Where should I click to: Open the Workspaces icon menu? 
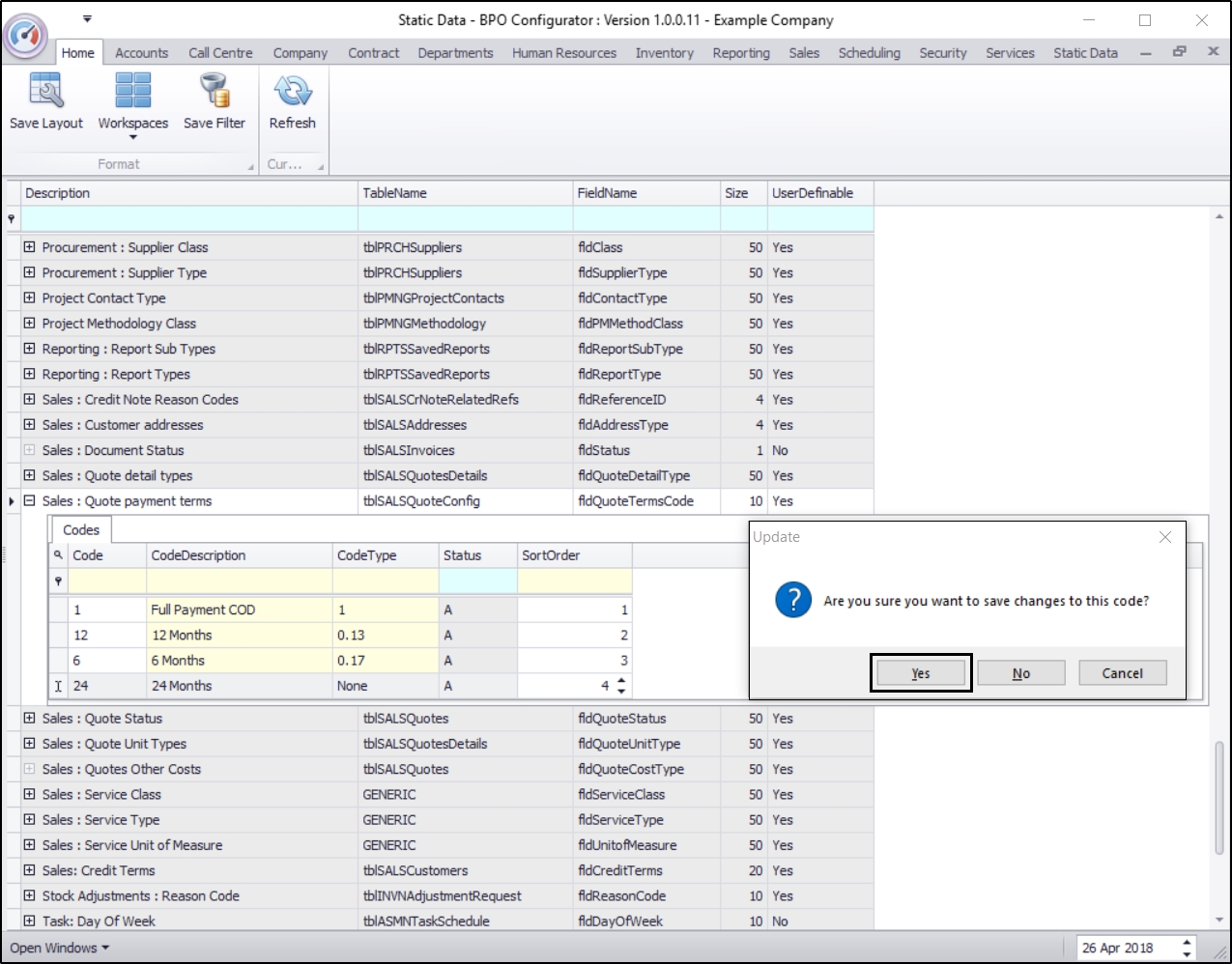pyautogui.click(x=132, y=92)
